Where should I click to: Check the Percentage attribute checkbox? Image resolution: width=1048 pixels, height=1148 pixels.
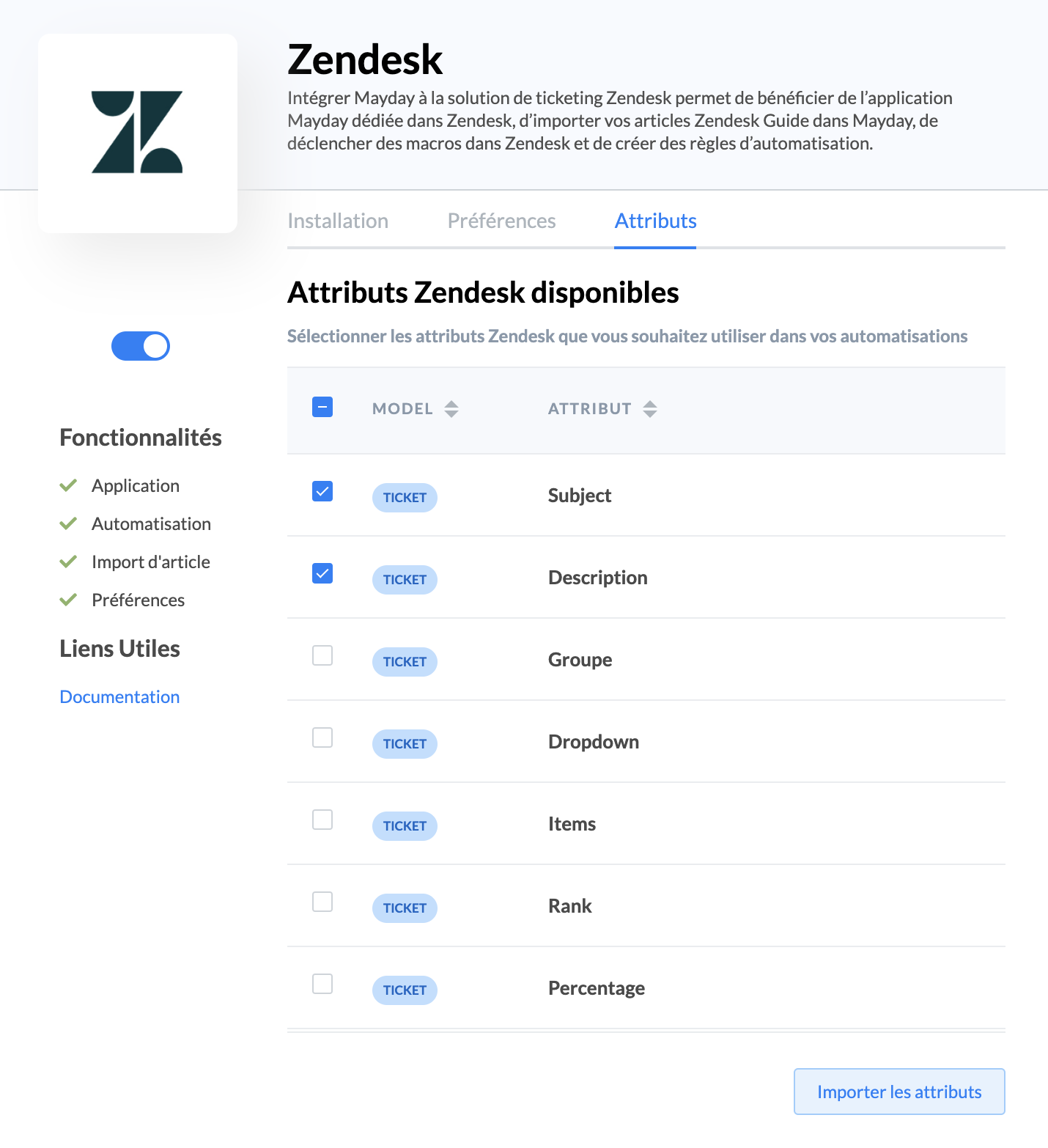click(x=322, y=984)
